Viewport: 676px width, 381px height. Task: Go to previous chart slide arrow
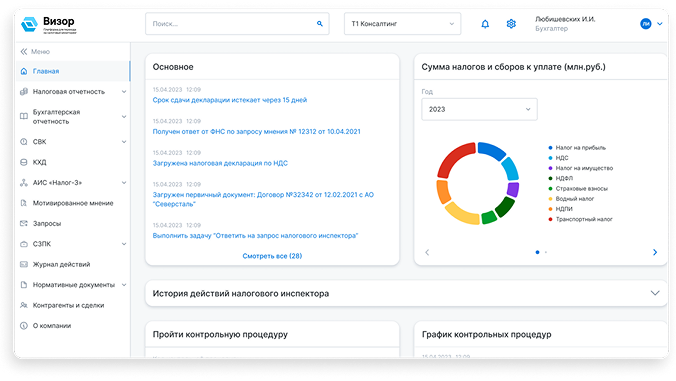tap(427, 252)
